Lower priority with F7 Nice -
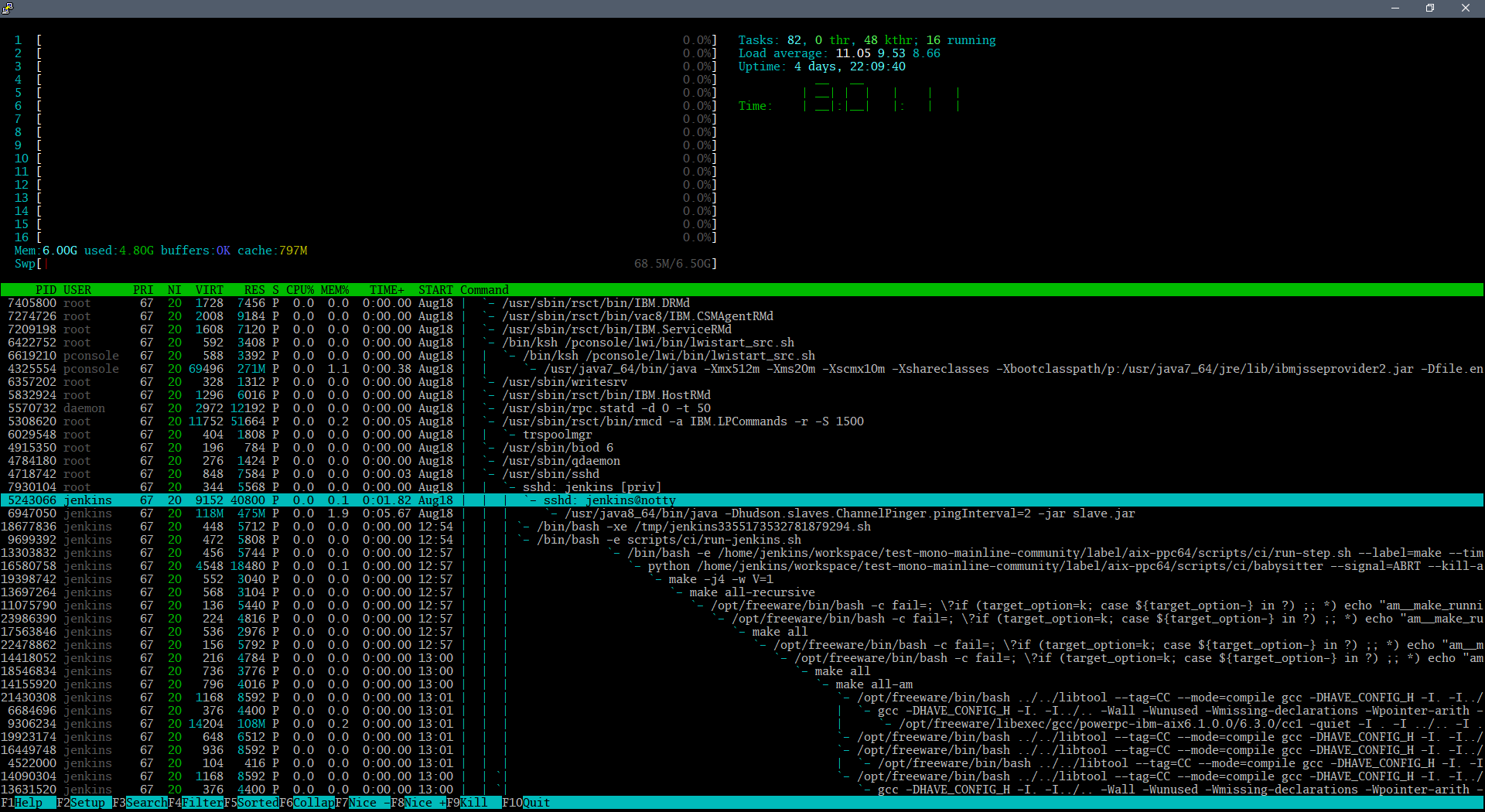Image resolution: width=1485 pixels, height=812 pixels. tap(364, 803)
